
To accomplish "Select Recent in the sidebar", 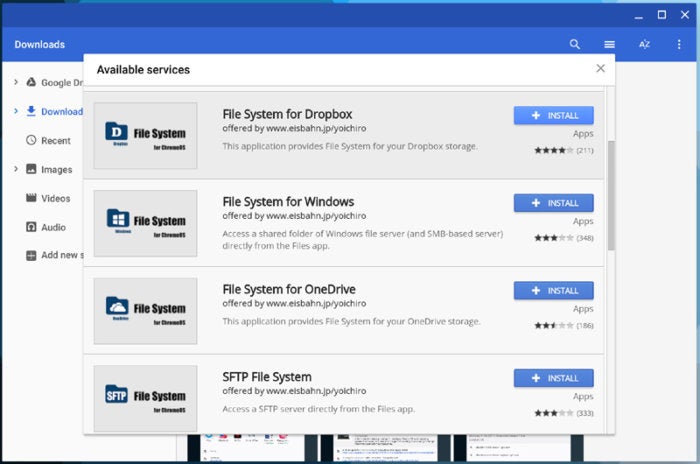I will click(56, 141).
